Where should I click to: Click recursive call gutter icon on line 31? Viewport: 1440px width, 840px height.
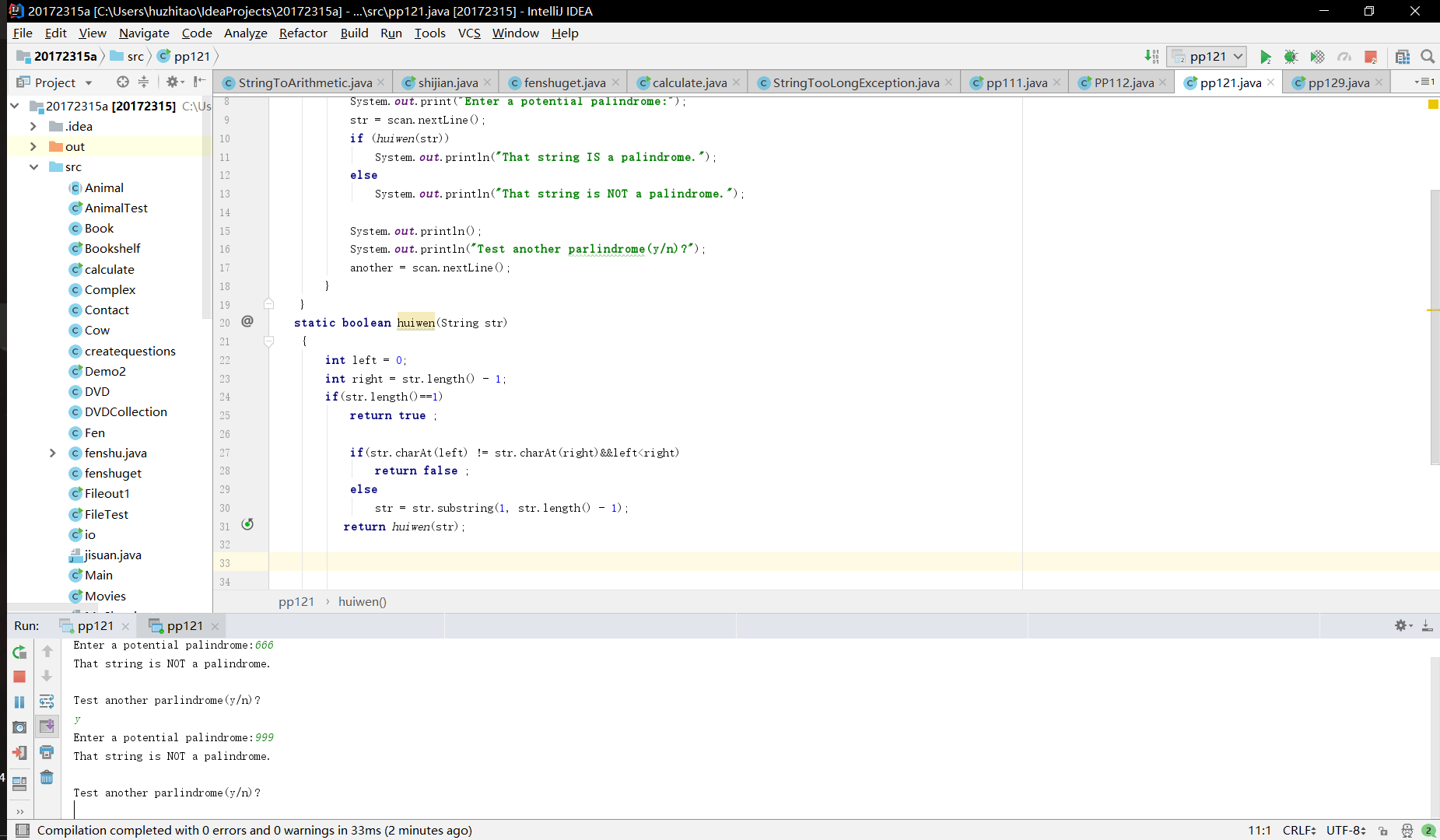click(x=247, y=524)
